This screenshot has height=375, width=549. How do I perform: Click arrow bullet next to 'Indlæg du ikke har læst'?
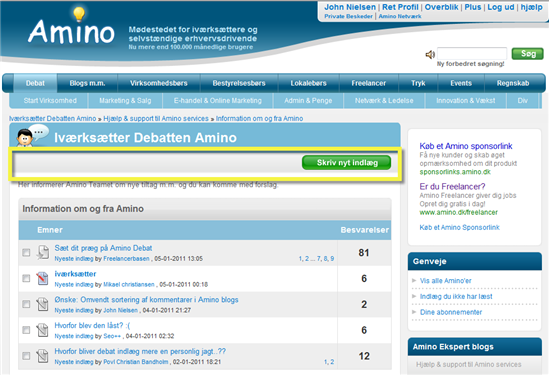point(414,296)
